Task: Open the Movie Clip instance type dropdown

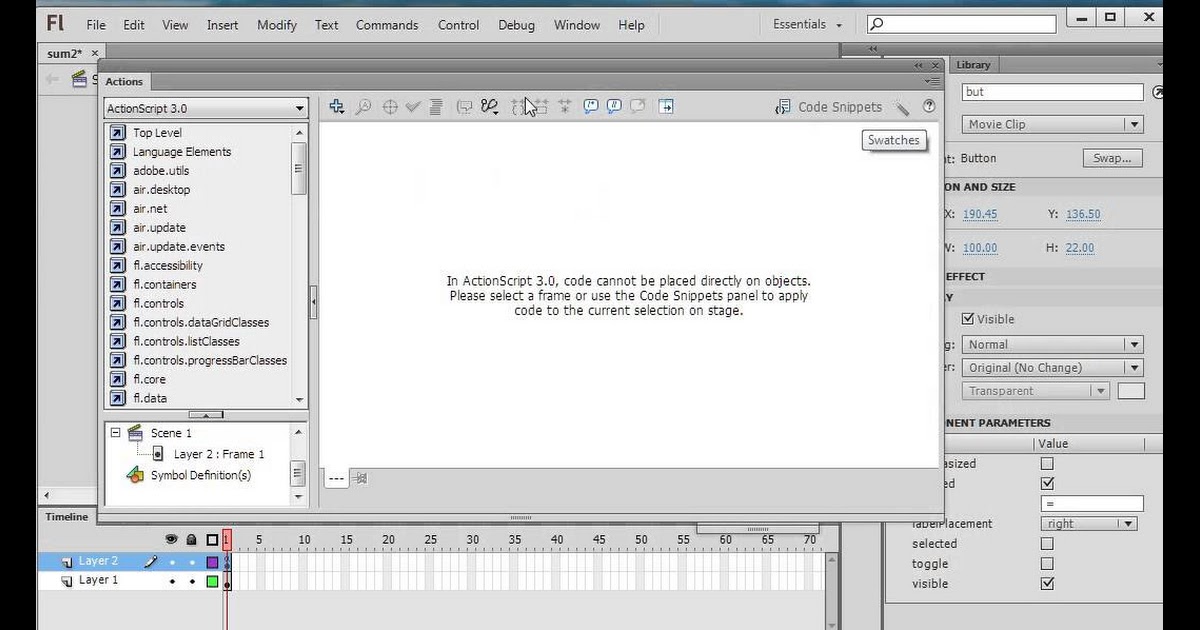Action: (x=1053, y=124)
